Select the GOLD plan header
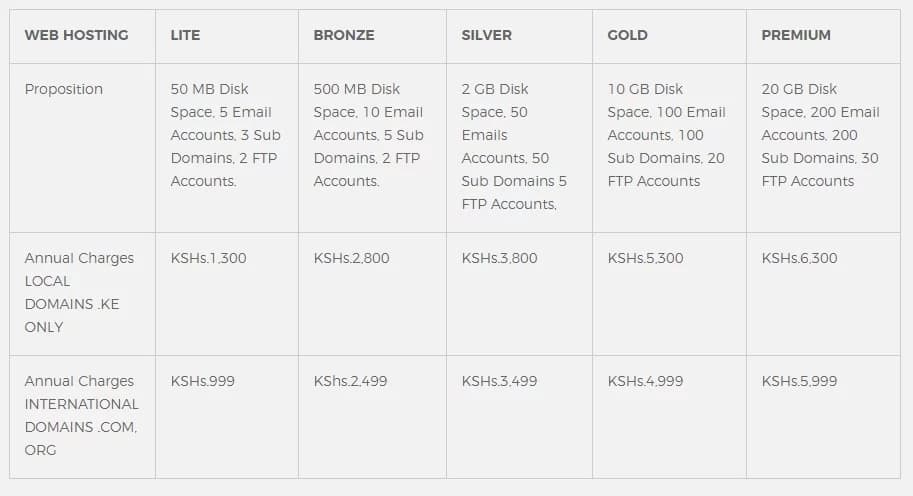This screenshot has width=913, height=496. 627,35
